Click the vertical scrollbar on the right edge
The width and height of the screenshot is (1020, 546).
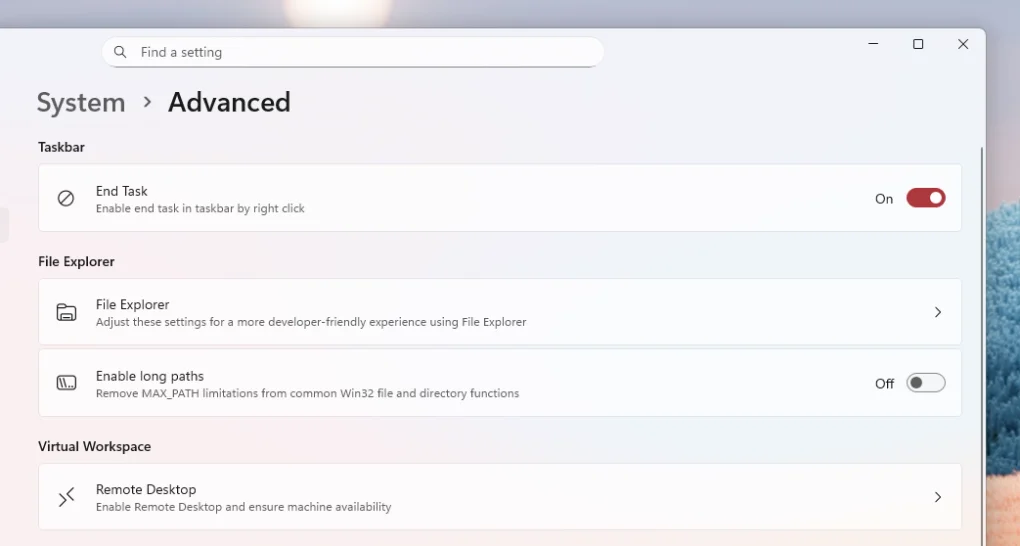point(981,300)
